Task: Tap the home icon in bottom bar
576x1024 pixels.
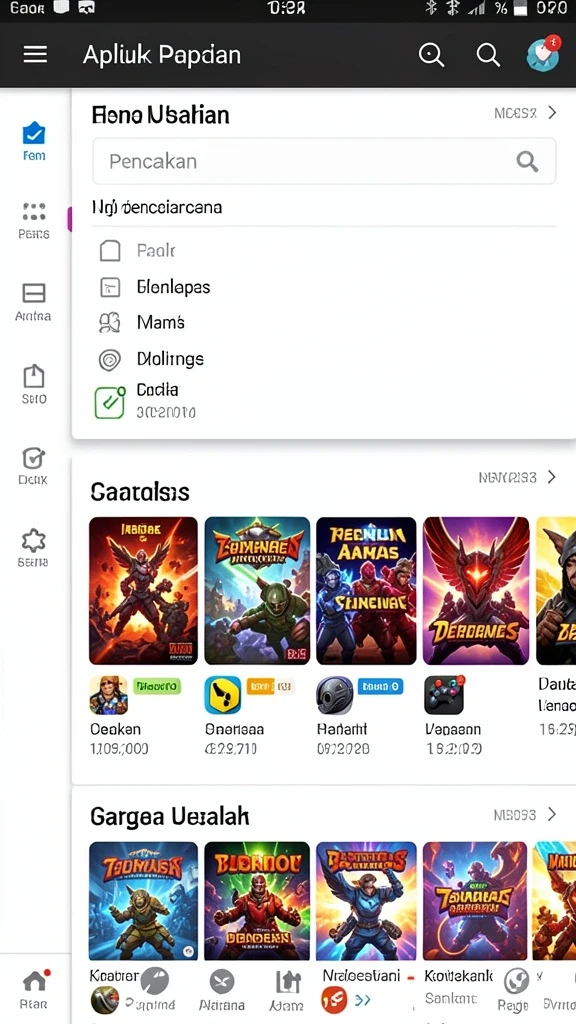Action: point(35,989)
